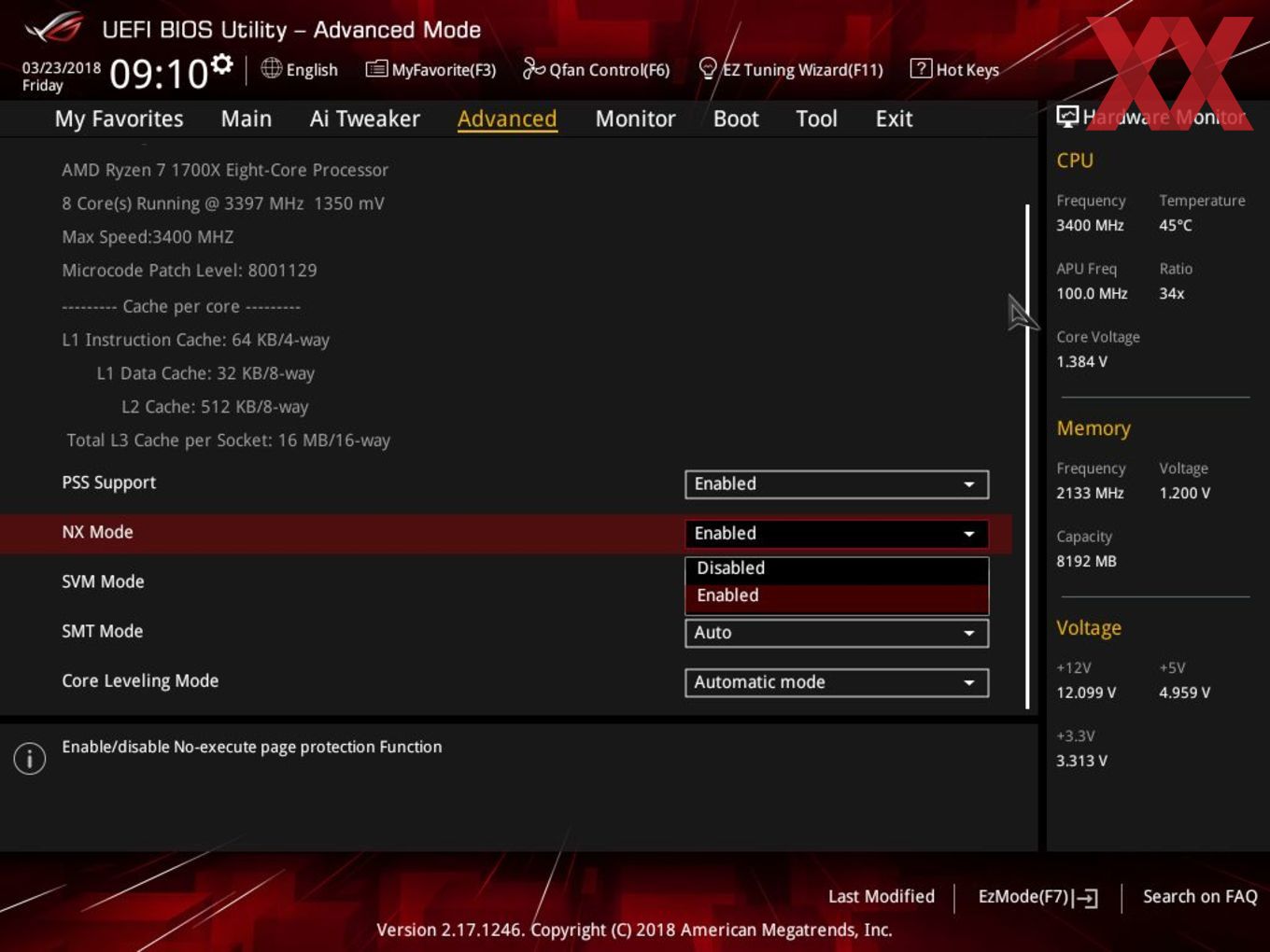
Task: Go to the Monitor tab
Action: coord(635,119)
